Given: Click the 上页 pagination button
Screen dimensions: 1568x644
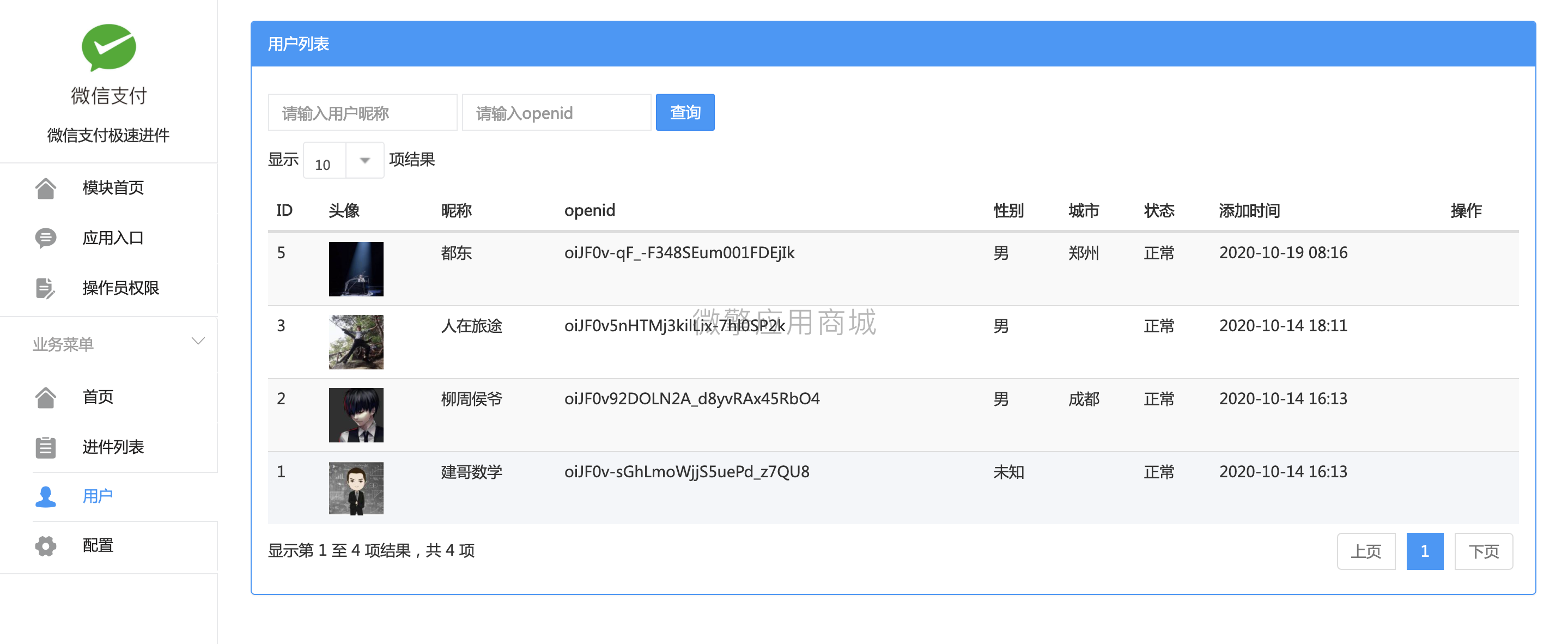Looking at the screenshot, I should tap(1365, 551).
